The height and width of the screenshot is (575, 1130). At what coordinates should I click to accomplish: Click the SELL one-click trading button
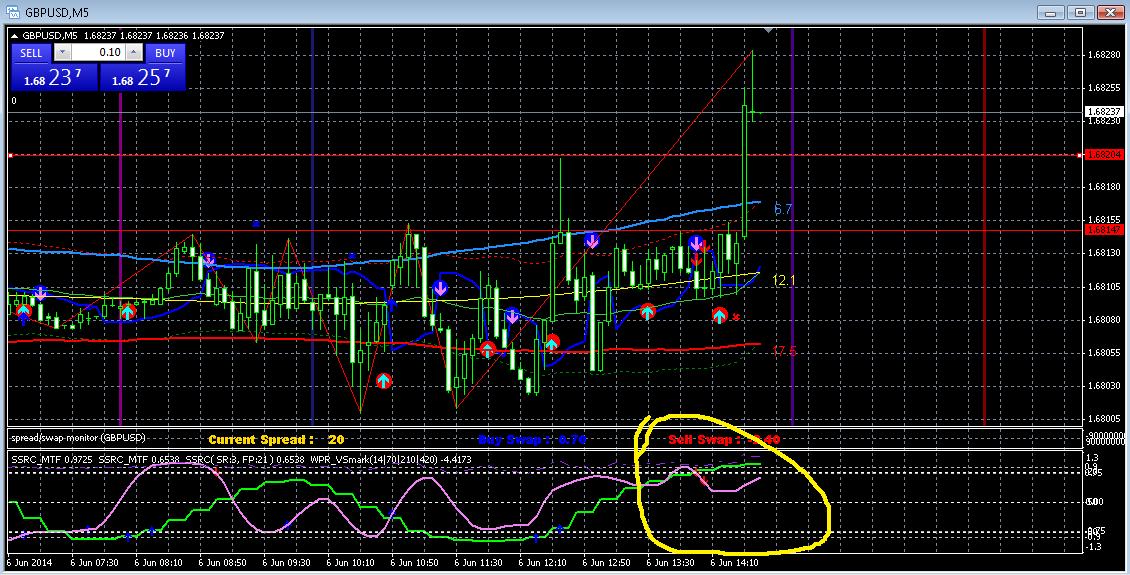click(x=31, y=53)
